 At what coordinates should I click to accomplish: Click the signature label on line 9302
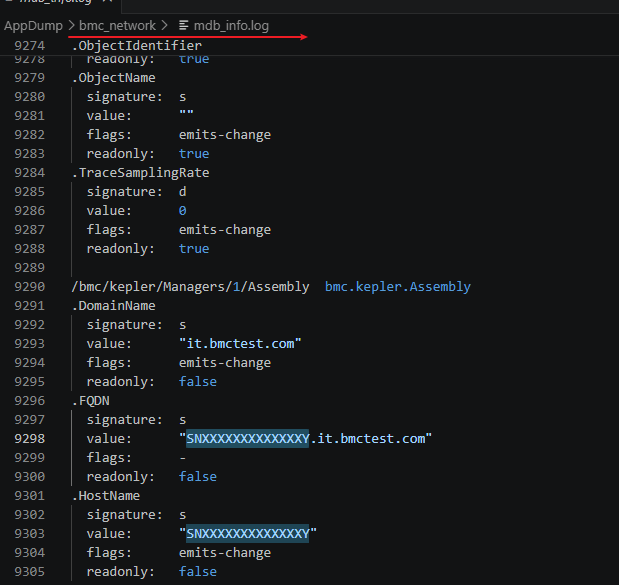point(124,515)
